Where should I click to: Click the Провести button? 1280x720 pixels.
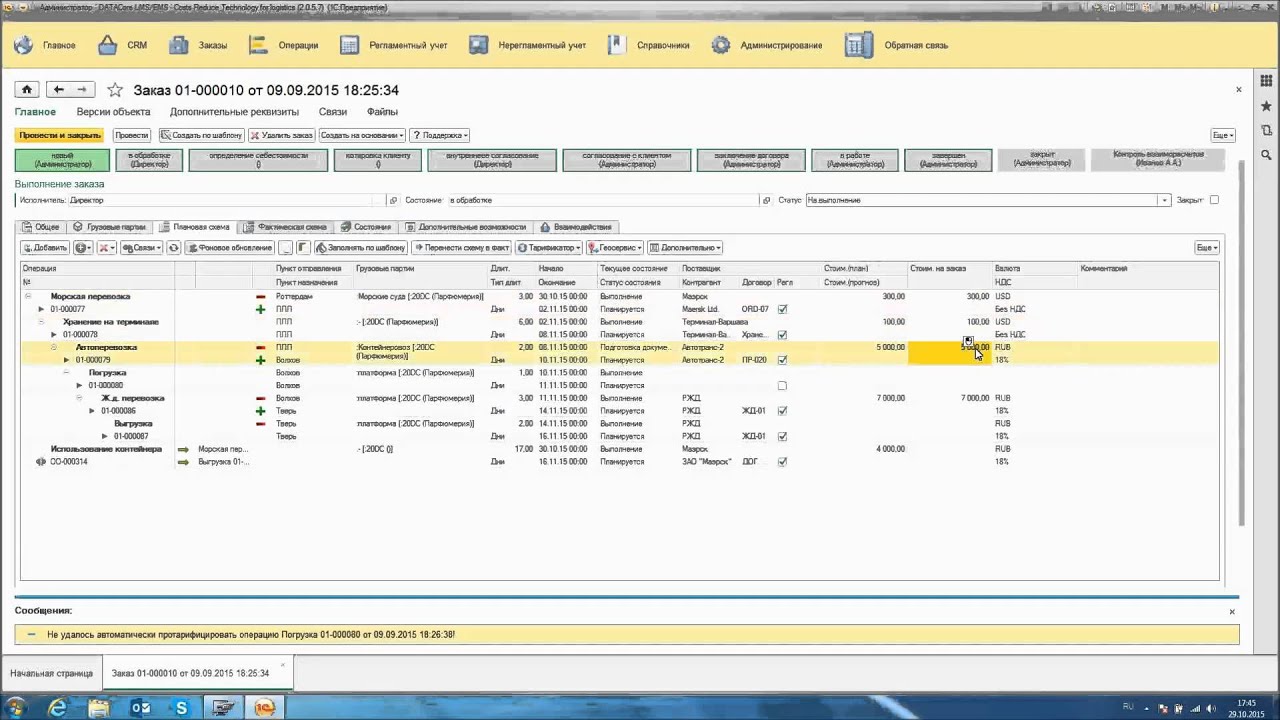click(131, 135)
